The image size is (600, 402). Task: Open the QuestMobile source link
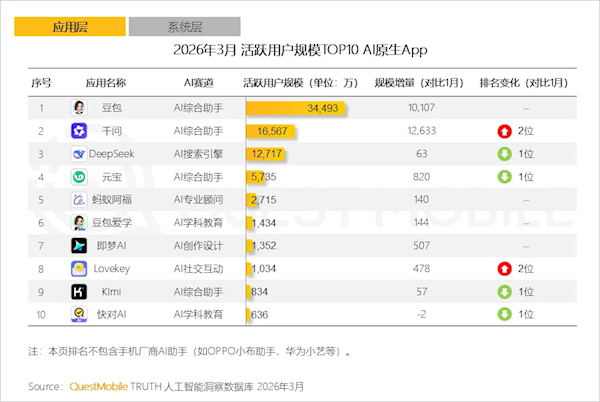click(x=97, y=385)
